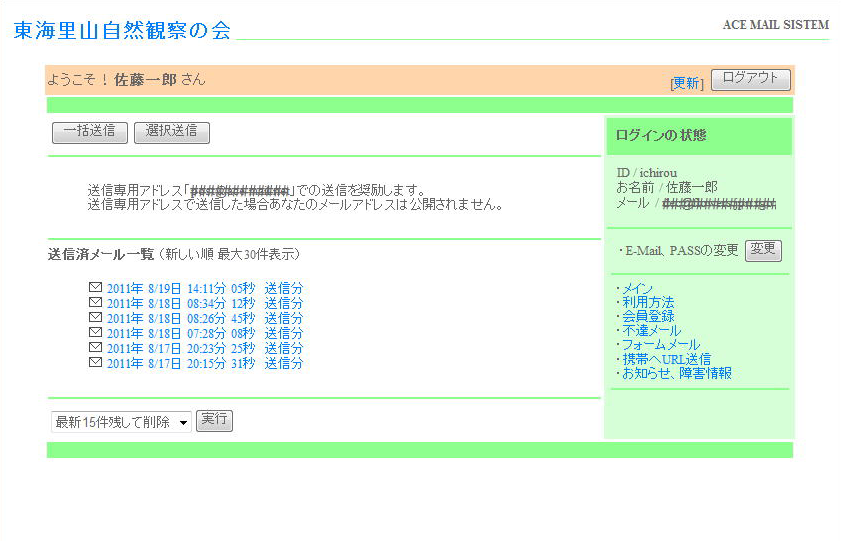The image size is (841, 541).
Task: Open the 利用方法 menu link
Action: 648,303
